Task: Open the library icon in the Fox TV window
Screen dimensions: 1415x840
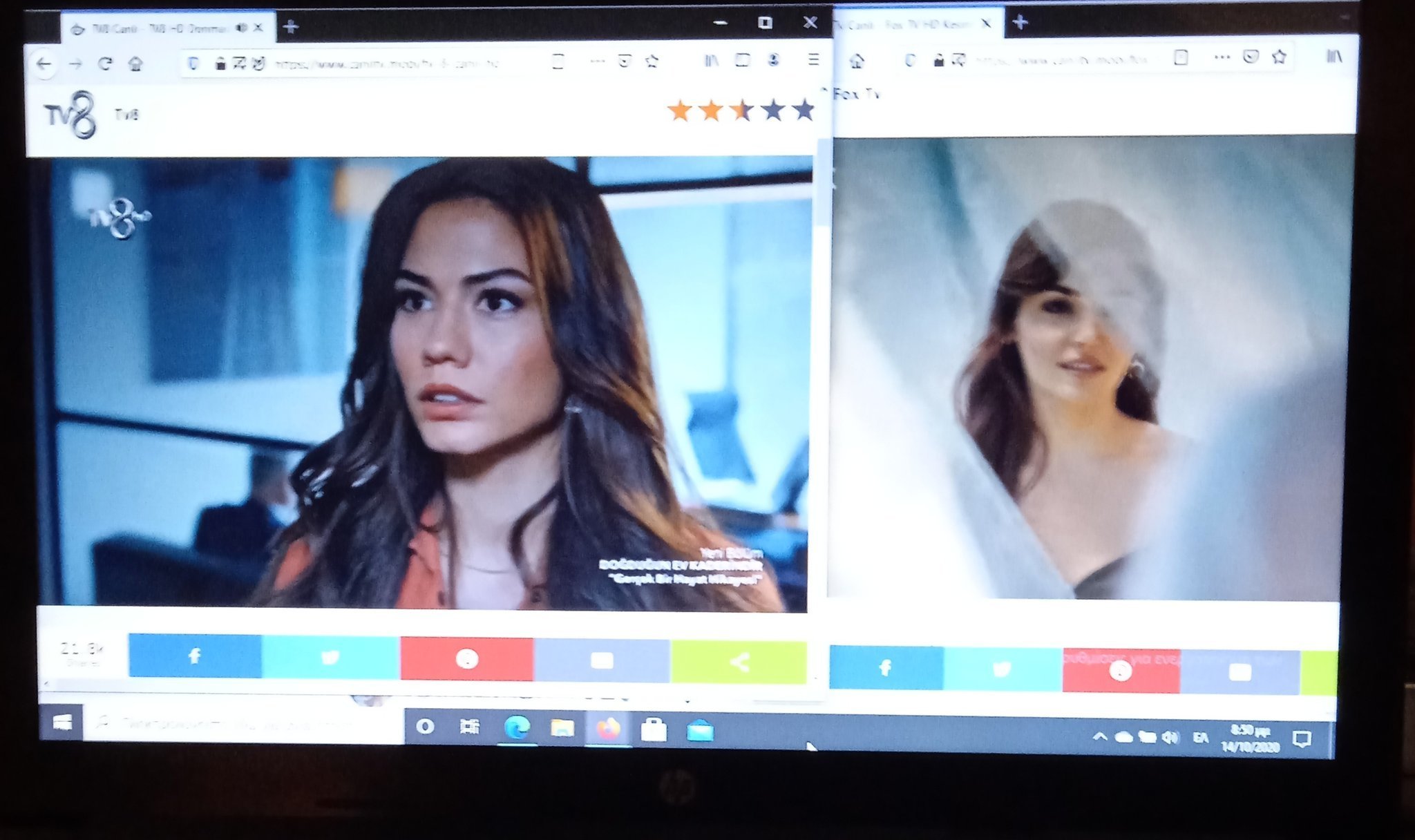Action: (1334, 56)
